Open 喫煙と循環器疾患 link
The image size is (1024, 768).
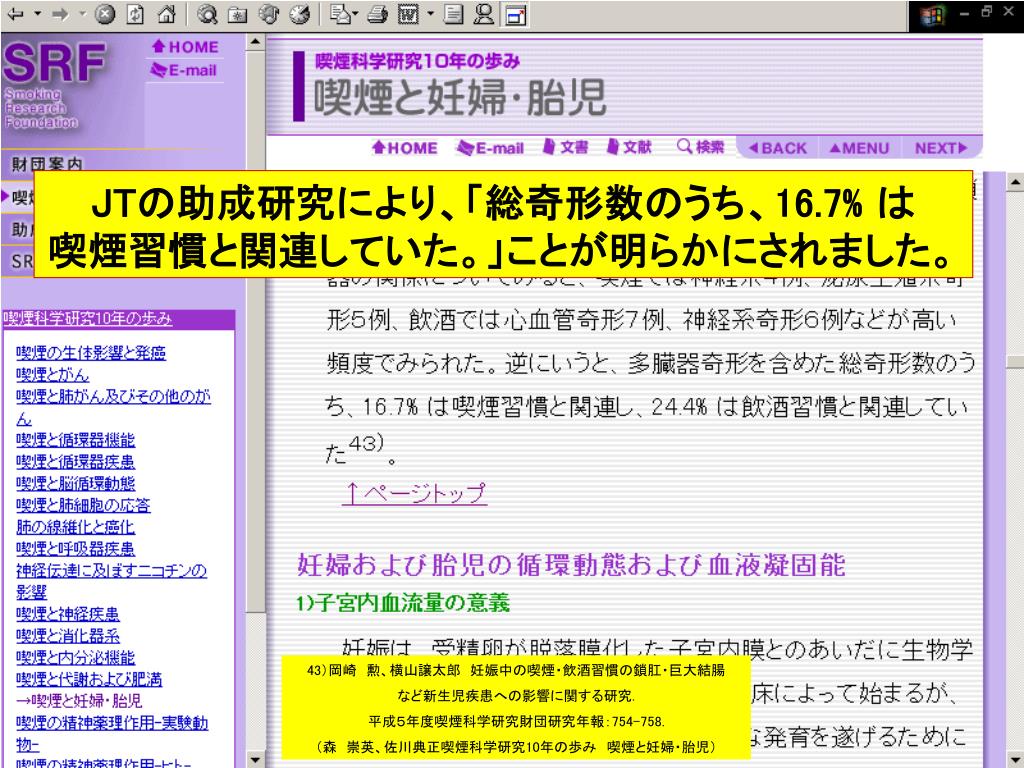[75, 462]
